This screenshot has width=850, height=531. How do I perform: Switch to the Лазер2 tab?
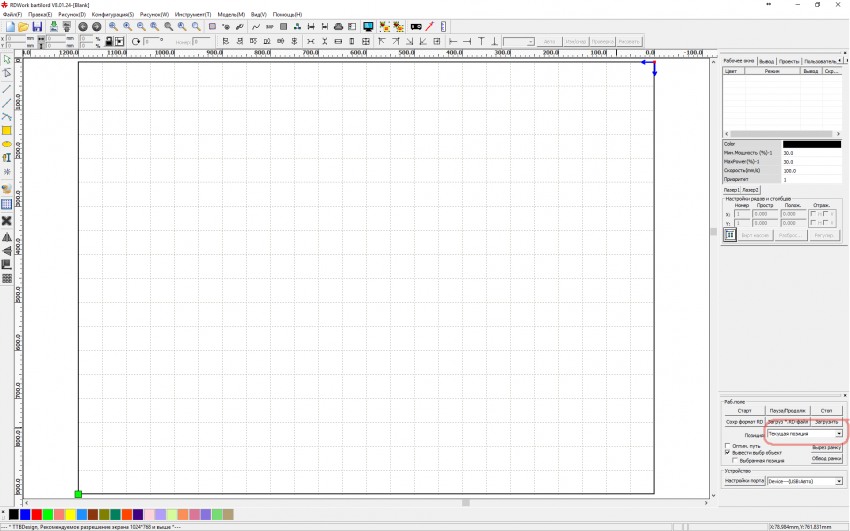[750, 190]
